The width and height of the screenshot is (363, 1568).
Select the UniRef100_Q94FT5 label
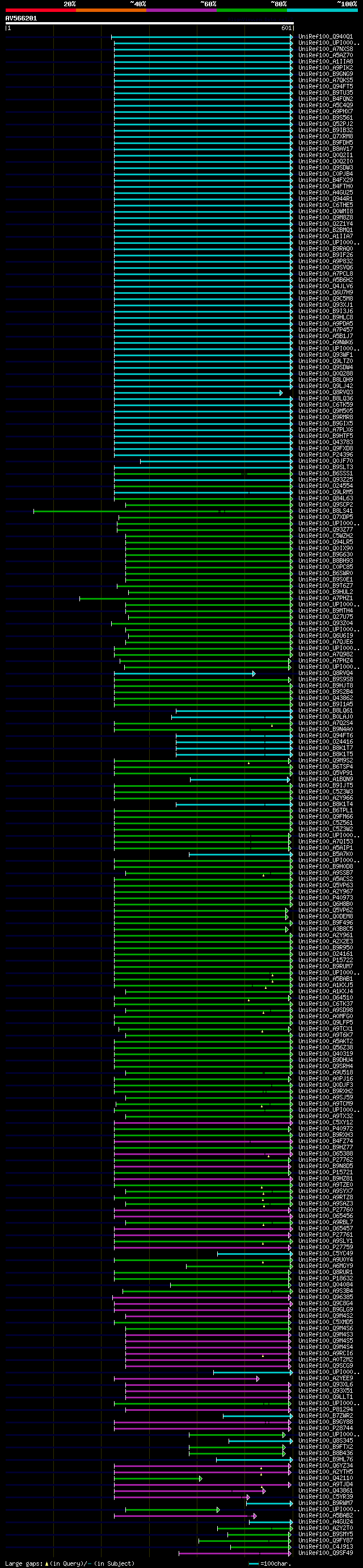pos(325,87)
